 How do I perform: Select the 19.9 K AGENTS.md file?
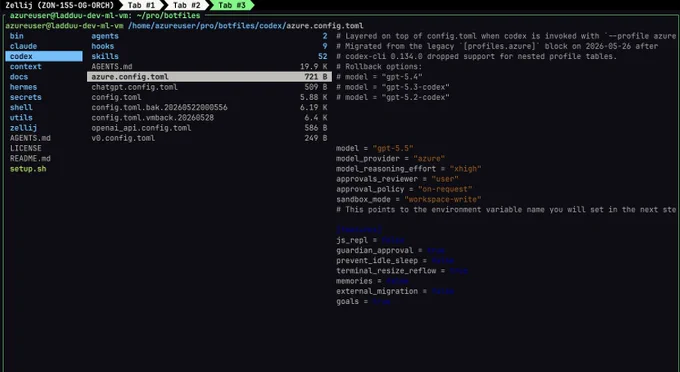[209, 66]
